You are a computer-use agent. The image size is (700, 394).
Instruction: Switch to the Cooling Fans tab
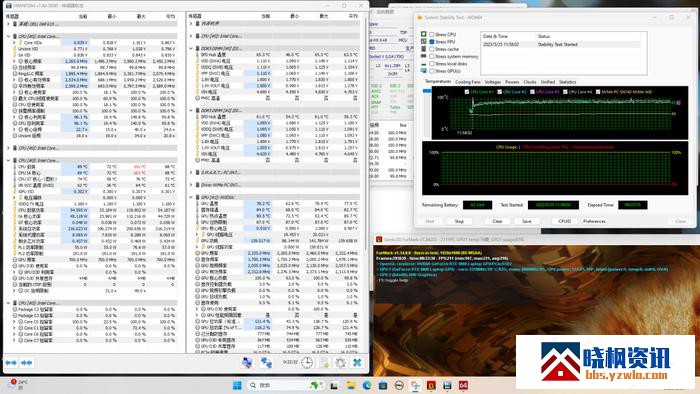[x=468, y=82]
